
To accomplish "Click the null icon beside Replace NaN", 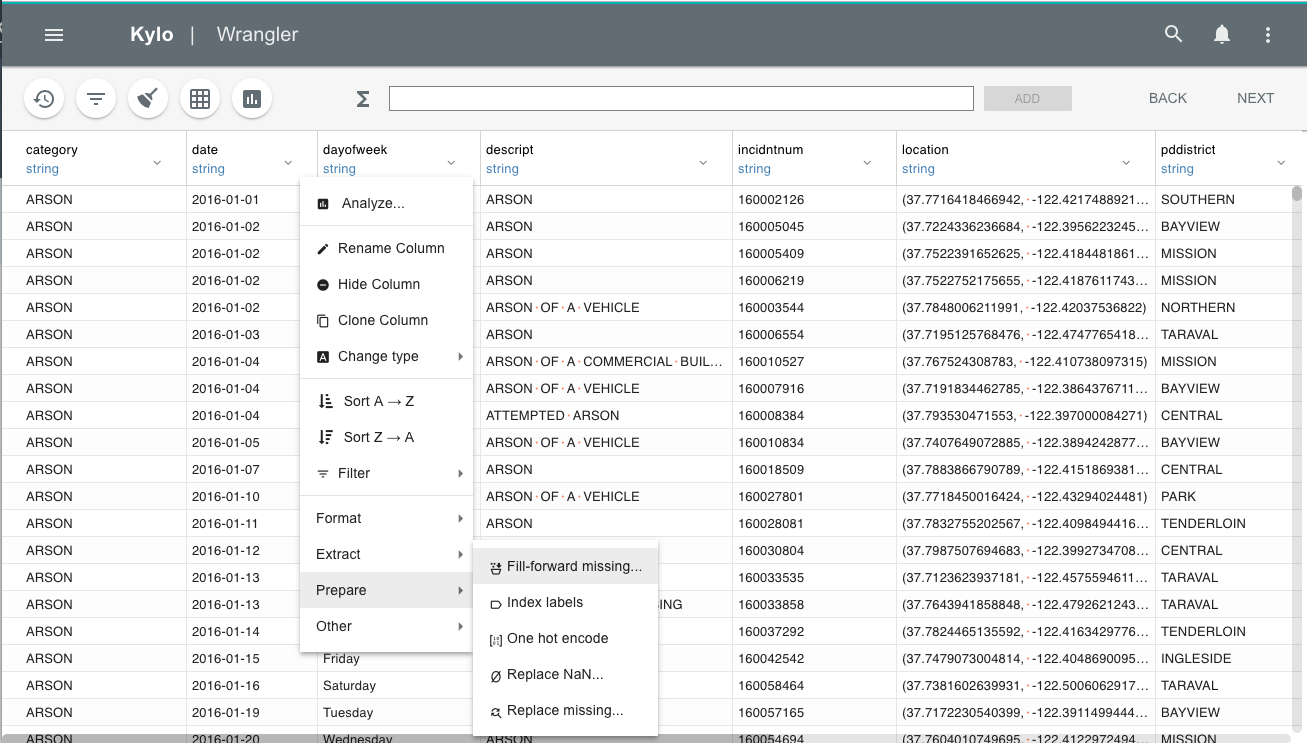I will (x=496, y=676).
